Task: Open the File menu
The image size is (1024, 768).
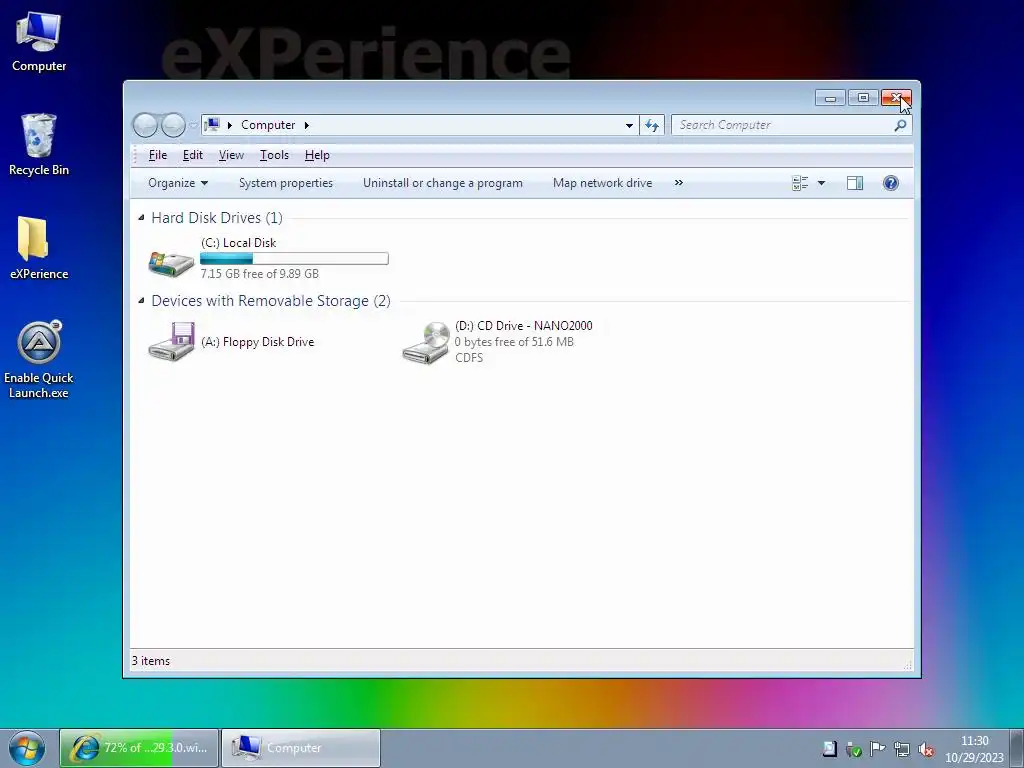Action: [x=157, y=155]
